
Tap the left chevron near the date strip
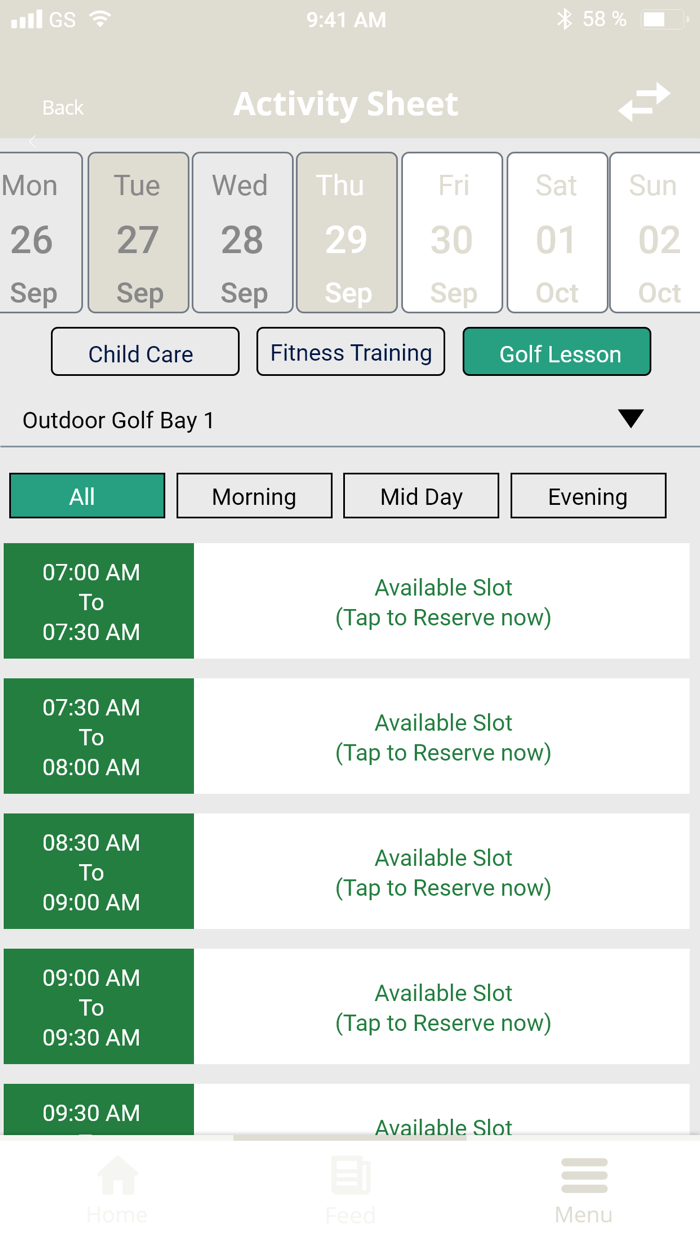[x=30, y=143]
